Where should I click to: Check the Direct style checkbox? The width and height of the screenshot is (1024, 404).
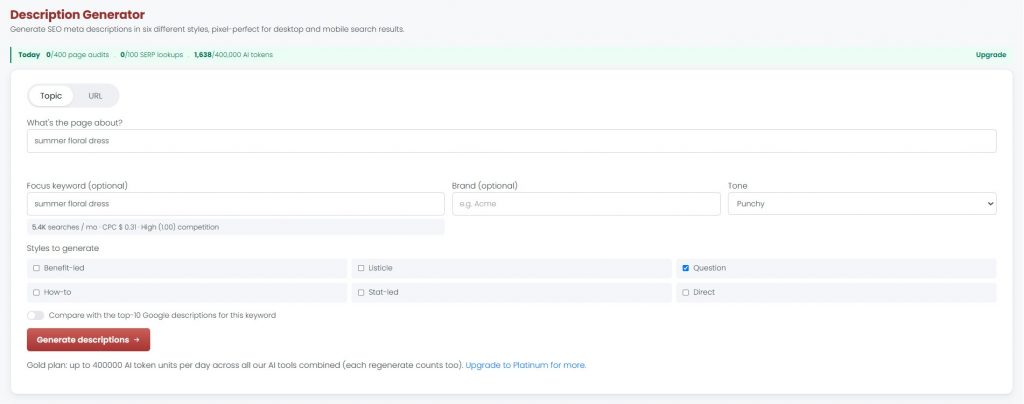[686, 292]
